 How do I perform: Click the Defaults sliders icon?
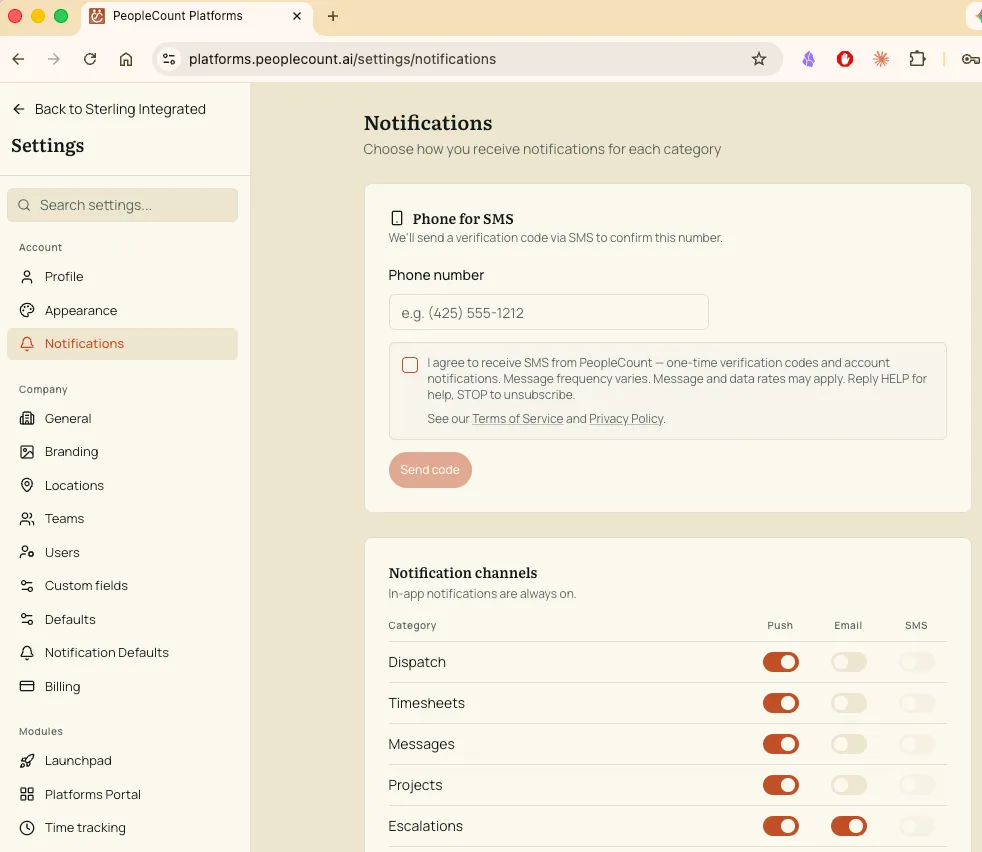click(27, 619)
